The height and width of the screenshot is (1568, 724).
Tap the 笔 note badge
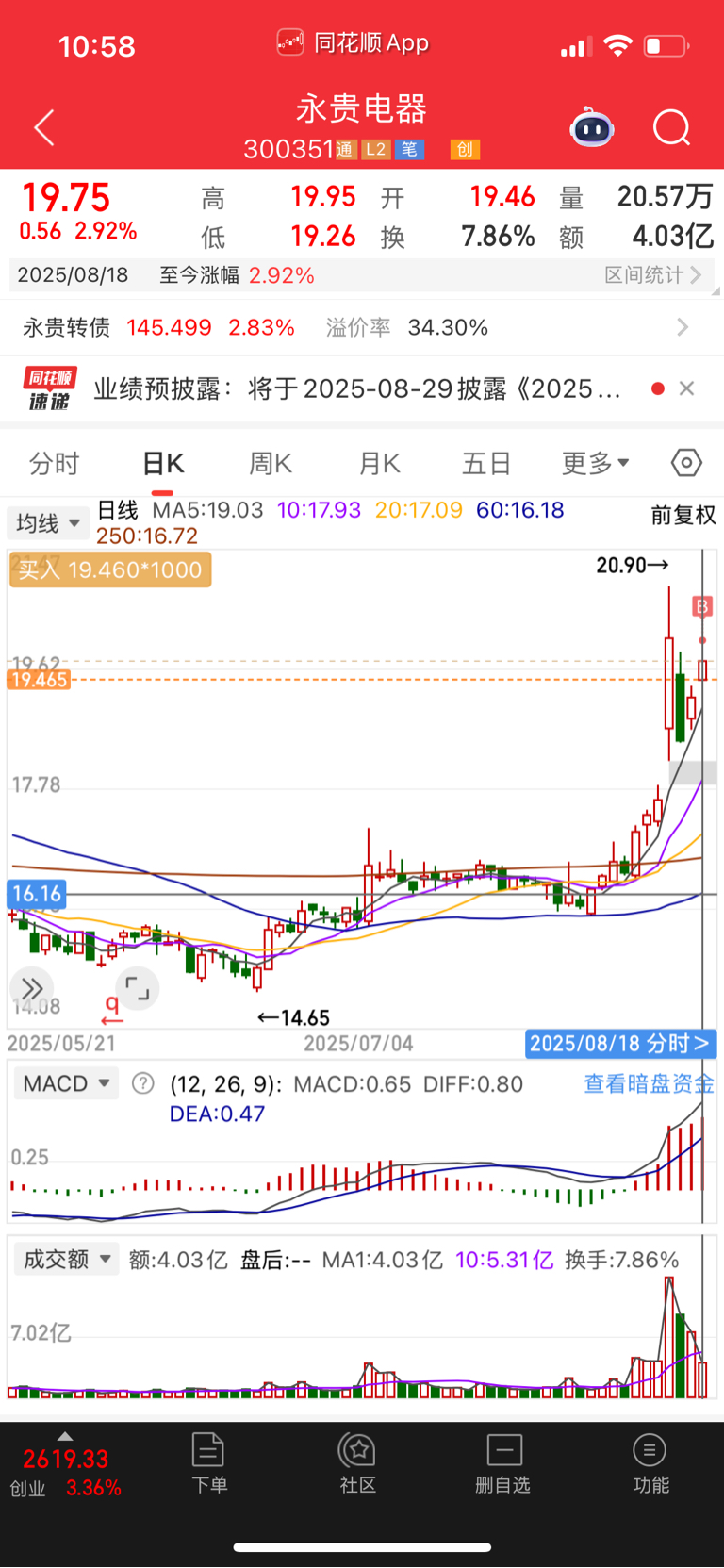pos(409,149)
